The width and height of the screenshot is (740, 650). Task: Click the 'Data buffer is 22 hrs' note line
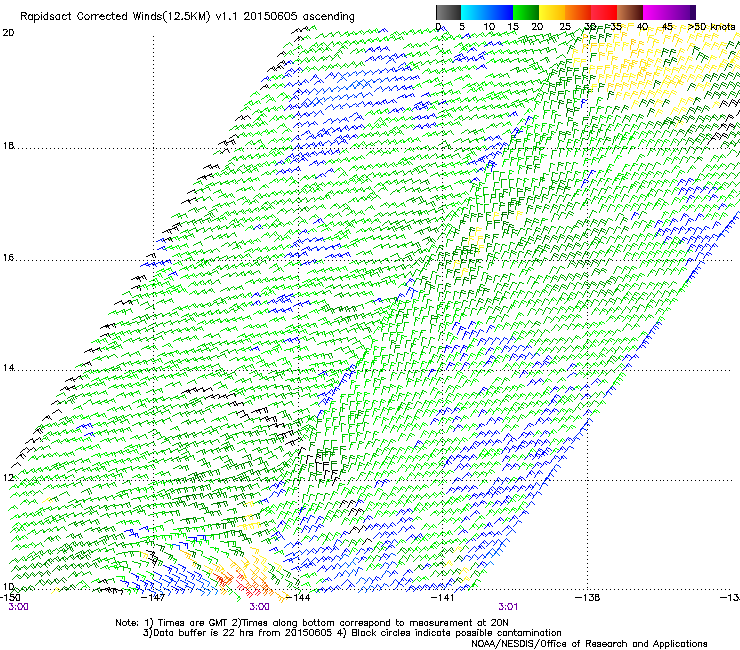[x=352, y=633]
